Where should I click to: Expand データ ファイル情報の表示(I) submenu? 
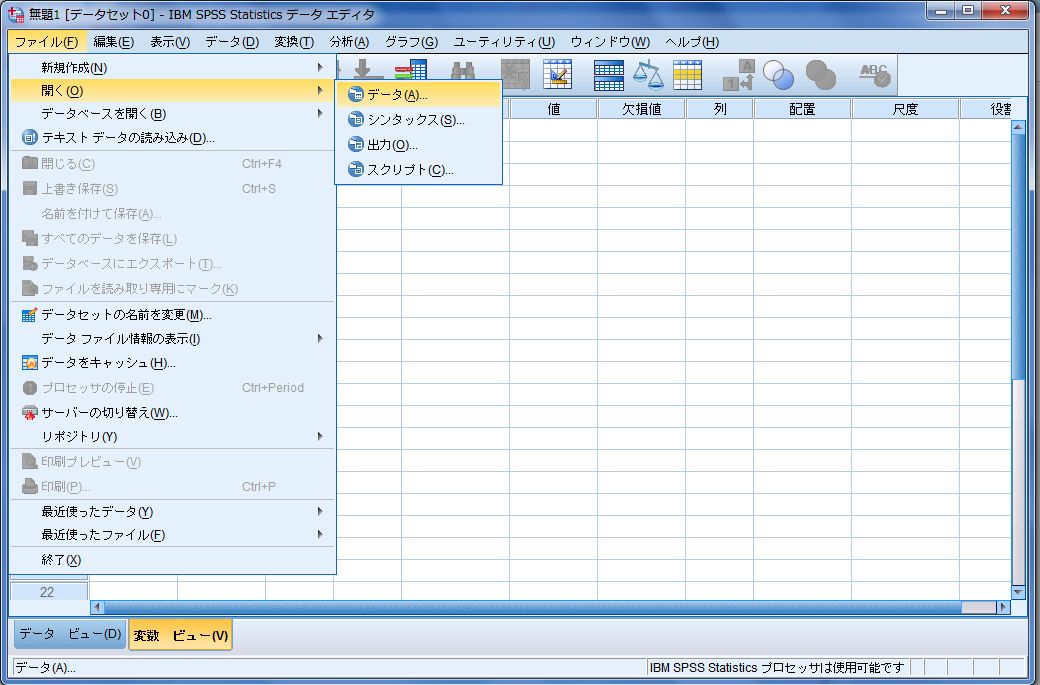(x=172, y=339)
